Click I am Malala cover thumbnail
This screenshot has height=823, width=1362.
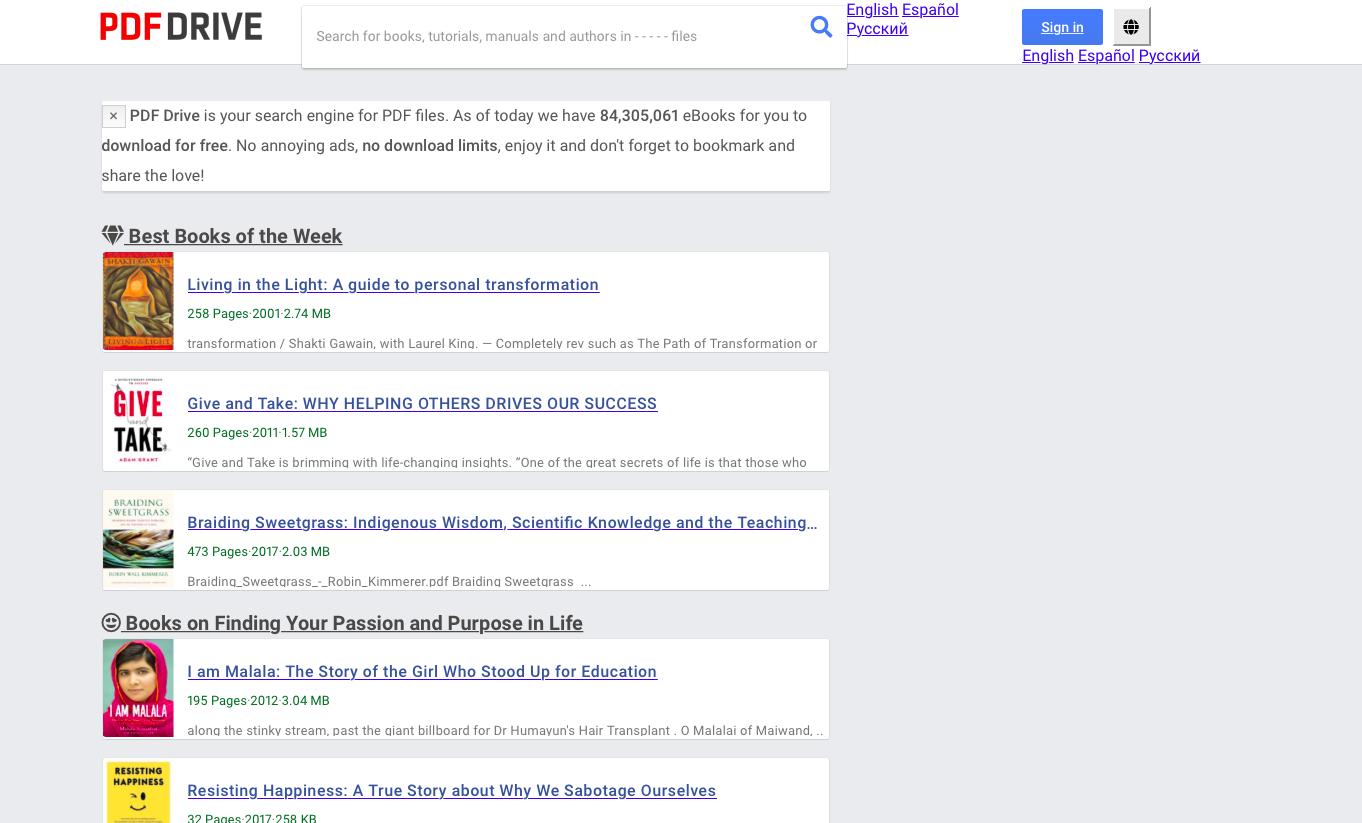(138, 688)
